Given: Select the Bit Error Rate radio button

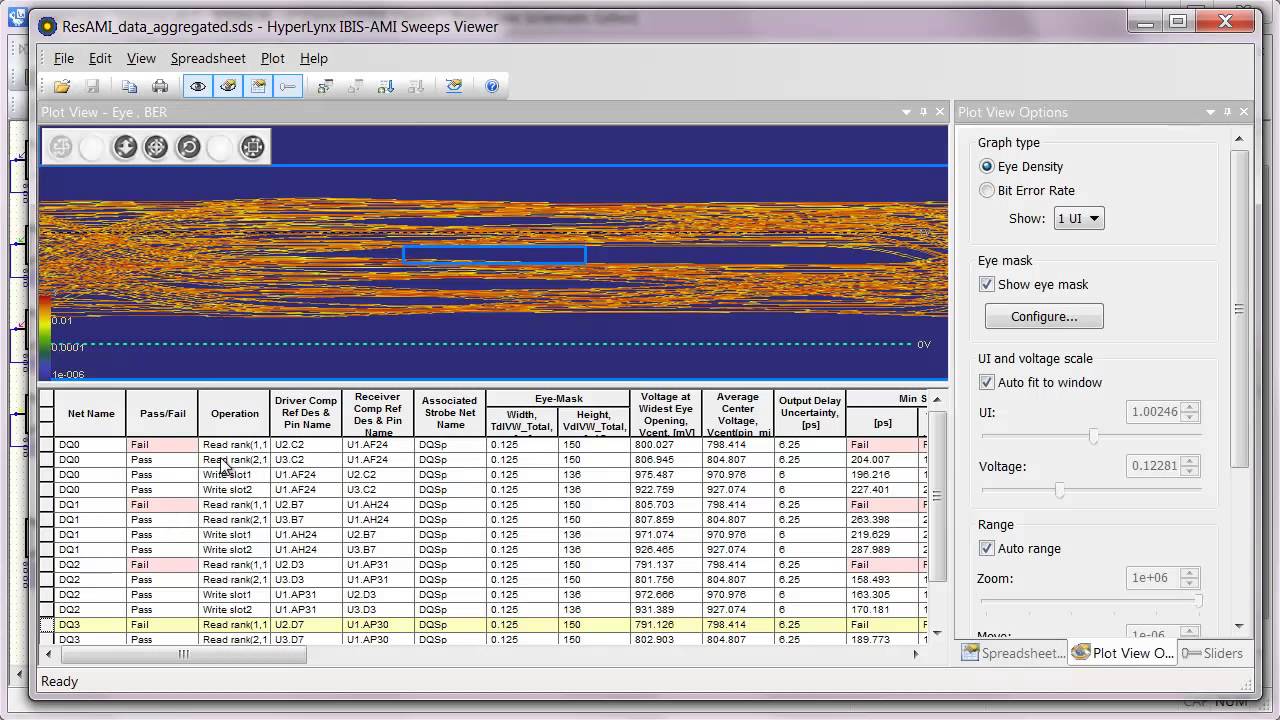Looking at the screenshot, I should pyautogui.click(x=987, y=191).
